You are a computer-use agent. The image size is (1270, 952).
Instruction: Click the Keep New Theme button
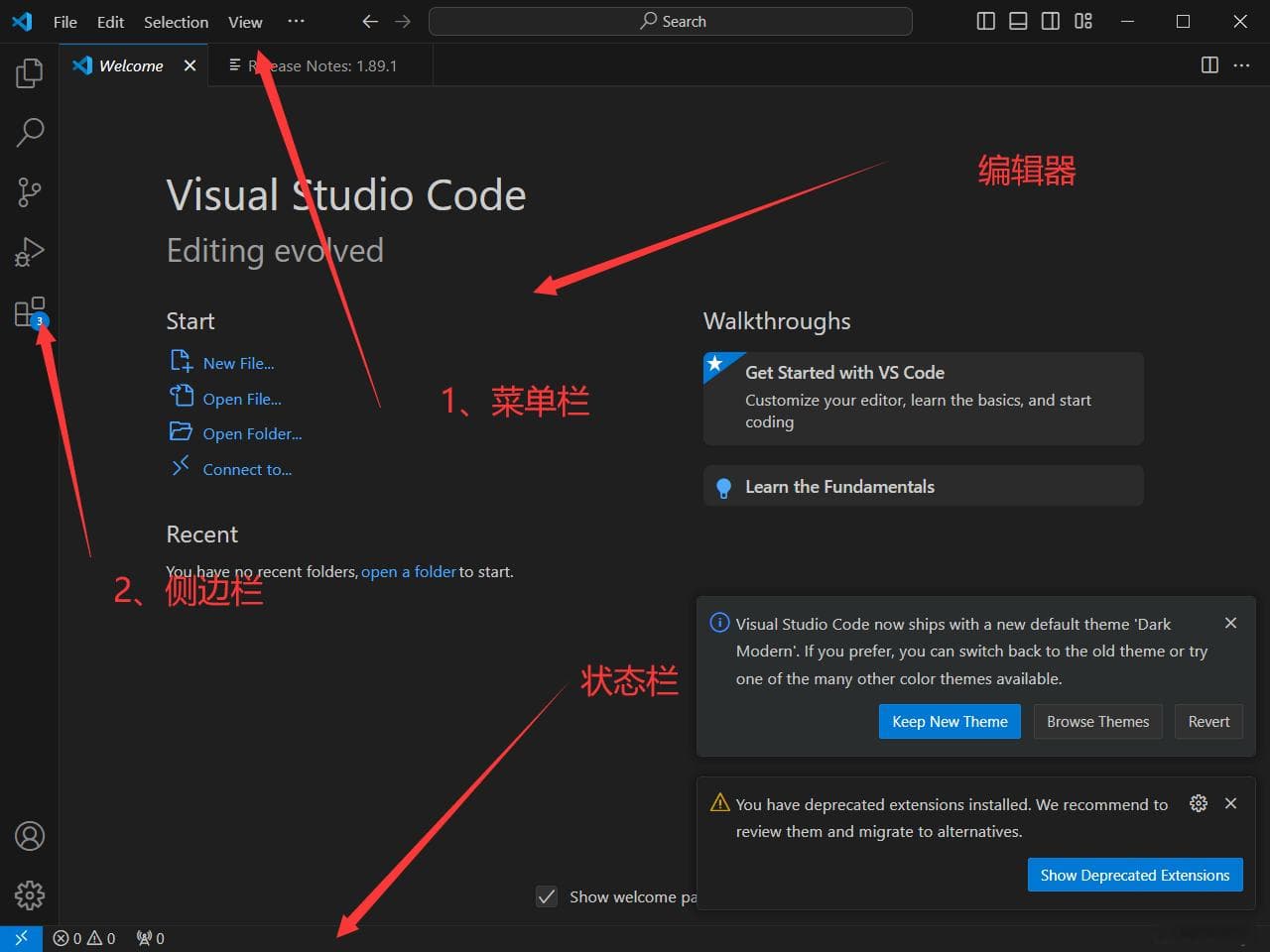pos(950,721)
